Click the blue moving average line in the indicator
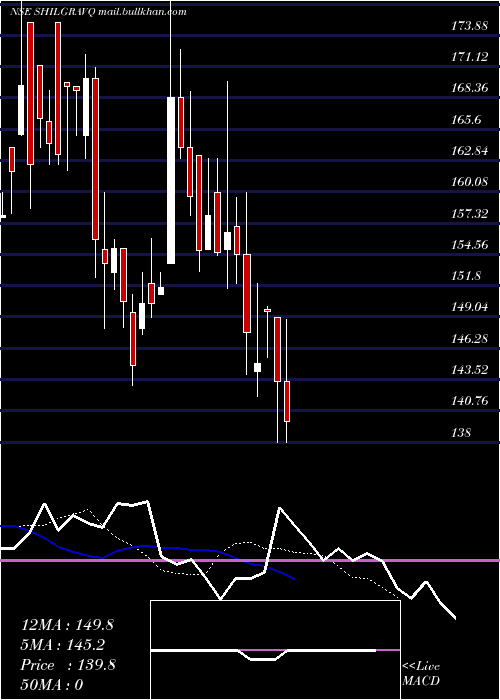The width and height of the screenshot is (500, 700). coord(147,547)
